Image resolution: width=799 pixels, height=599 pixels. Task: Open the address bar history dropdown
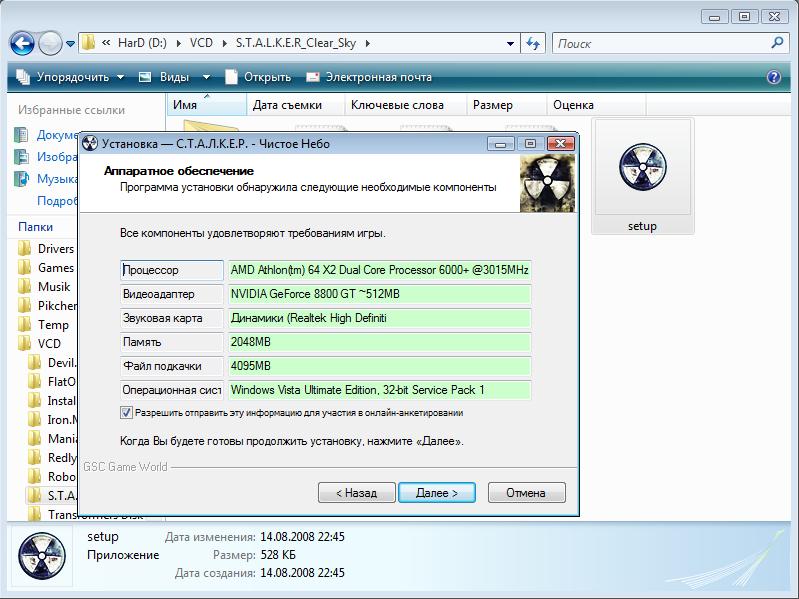tap(510, 44)
